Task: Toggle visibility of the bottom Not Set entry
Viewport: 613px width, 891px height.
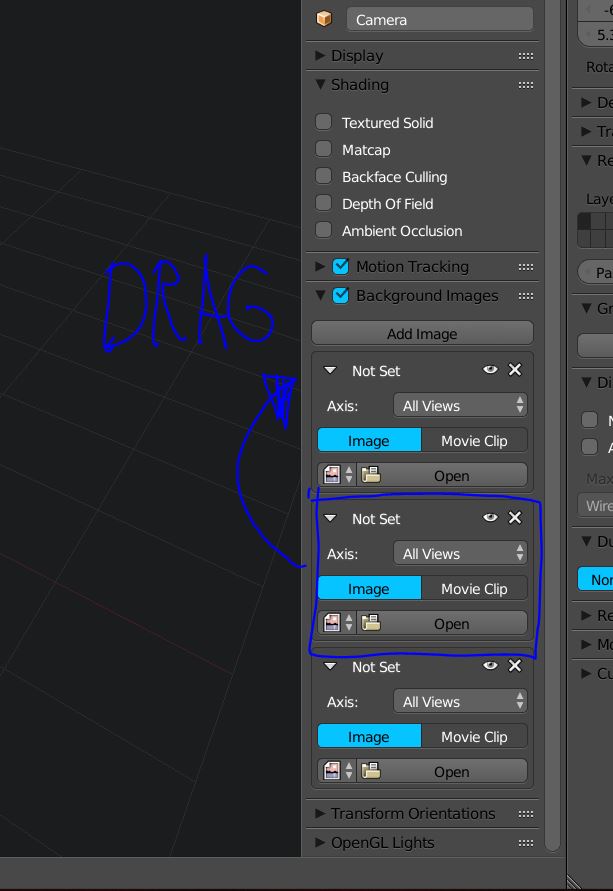Action: [x=490, y=666]
